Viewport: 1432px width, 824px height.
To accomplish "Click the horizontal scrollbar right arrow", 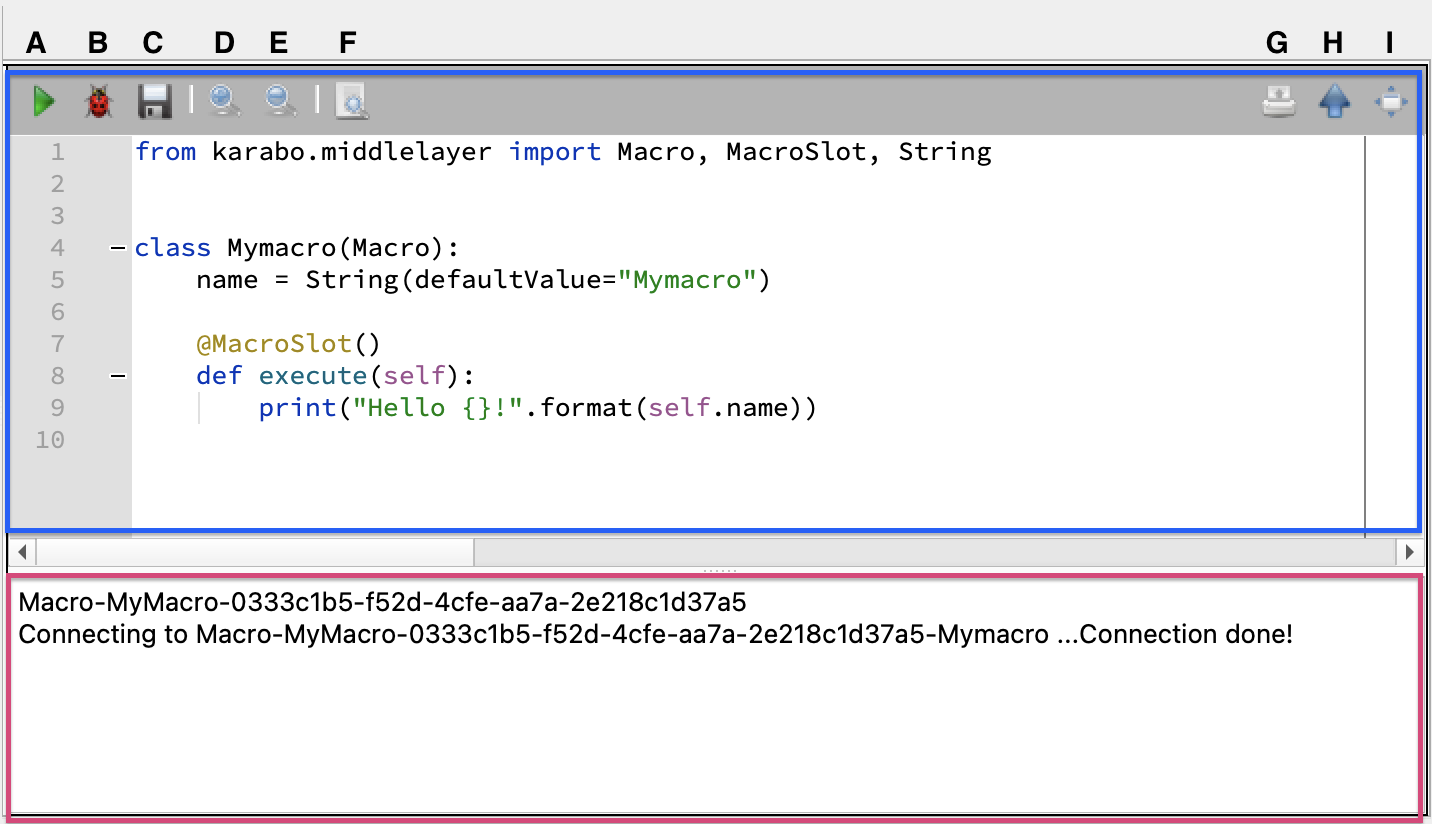I will (1409, 552).
